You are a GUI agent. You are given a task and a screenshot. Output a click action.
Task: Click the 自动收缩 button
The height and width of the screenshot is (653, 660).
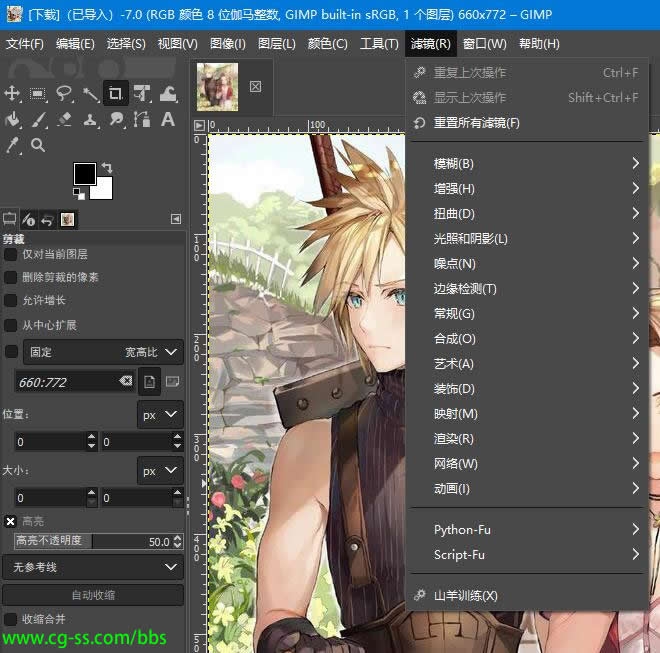coord(92,595)
